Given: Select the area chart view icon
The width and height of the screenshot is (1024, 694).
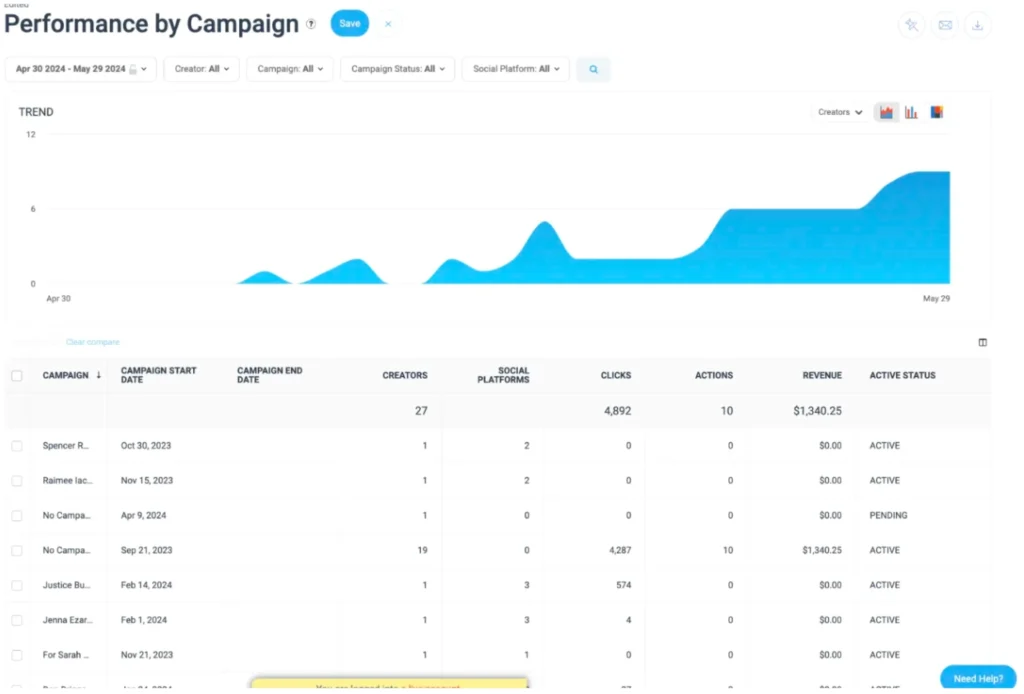Looking at the screenshot, I should pyautogui.click(x=886, y=112).
